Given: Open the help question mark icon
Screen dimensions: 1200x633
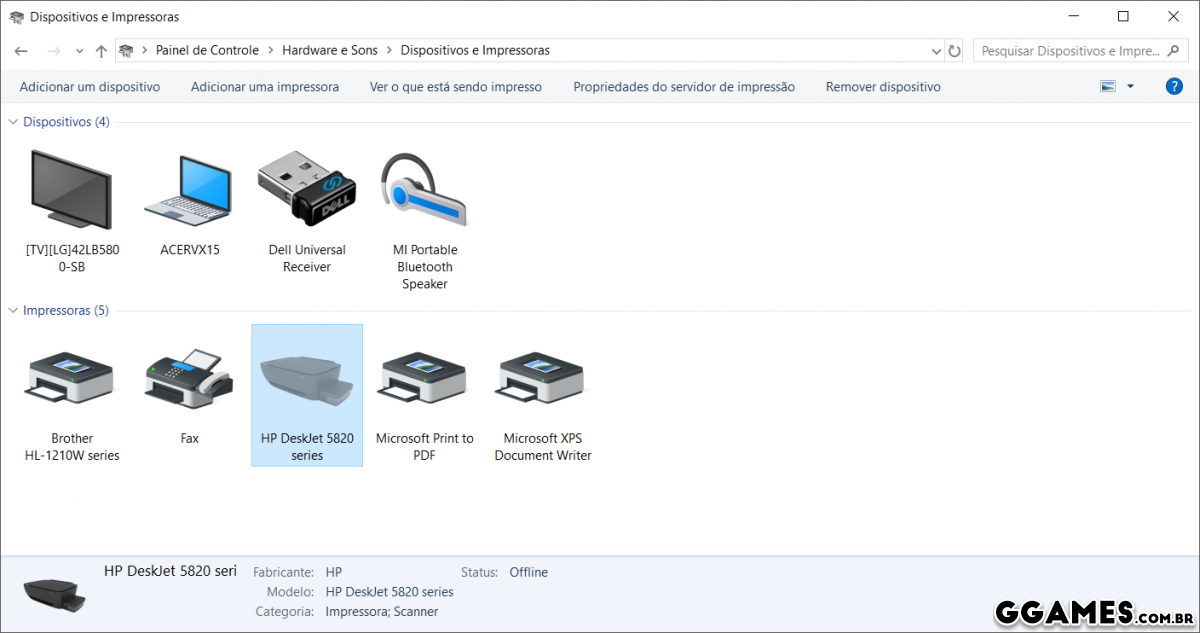Looking at the screenshot, I should coord(1174,87).
